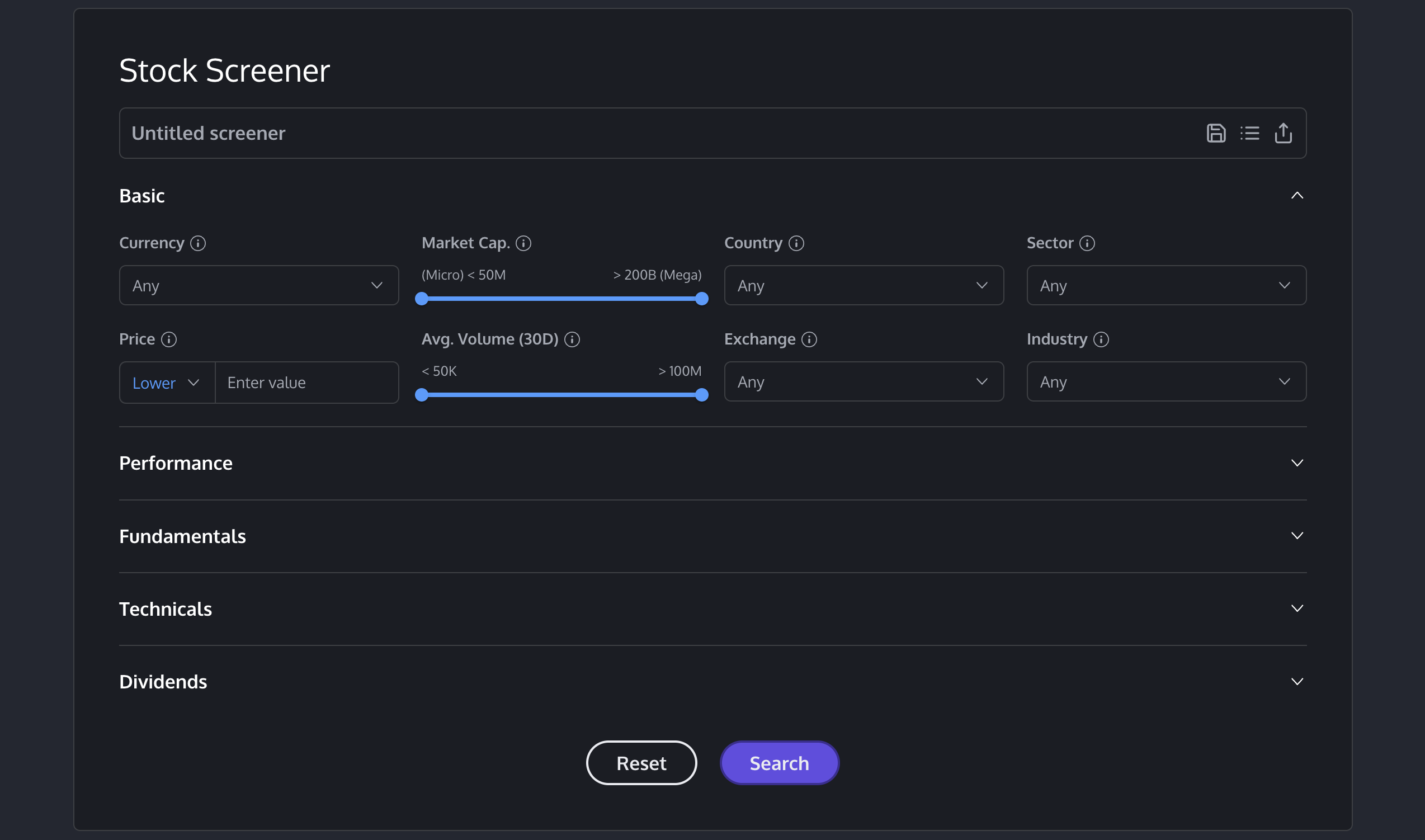Click the '(Micro) < 50M' label
The width and height of the screenshot is (1425, 840).
[x=464, y=275]
